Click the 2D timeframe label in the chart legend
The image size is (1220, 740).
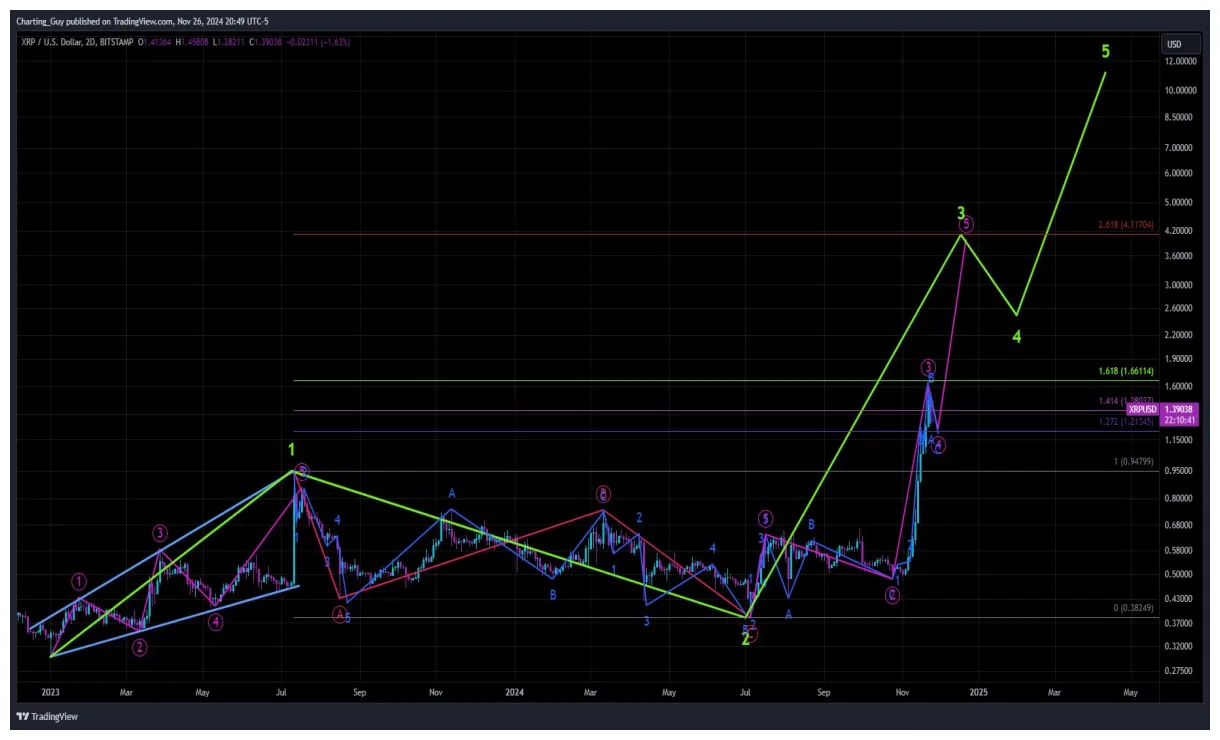pos(90,44)
